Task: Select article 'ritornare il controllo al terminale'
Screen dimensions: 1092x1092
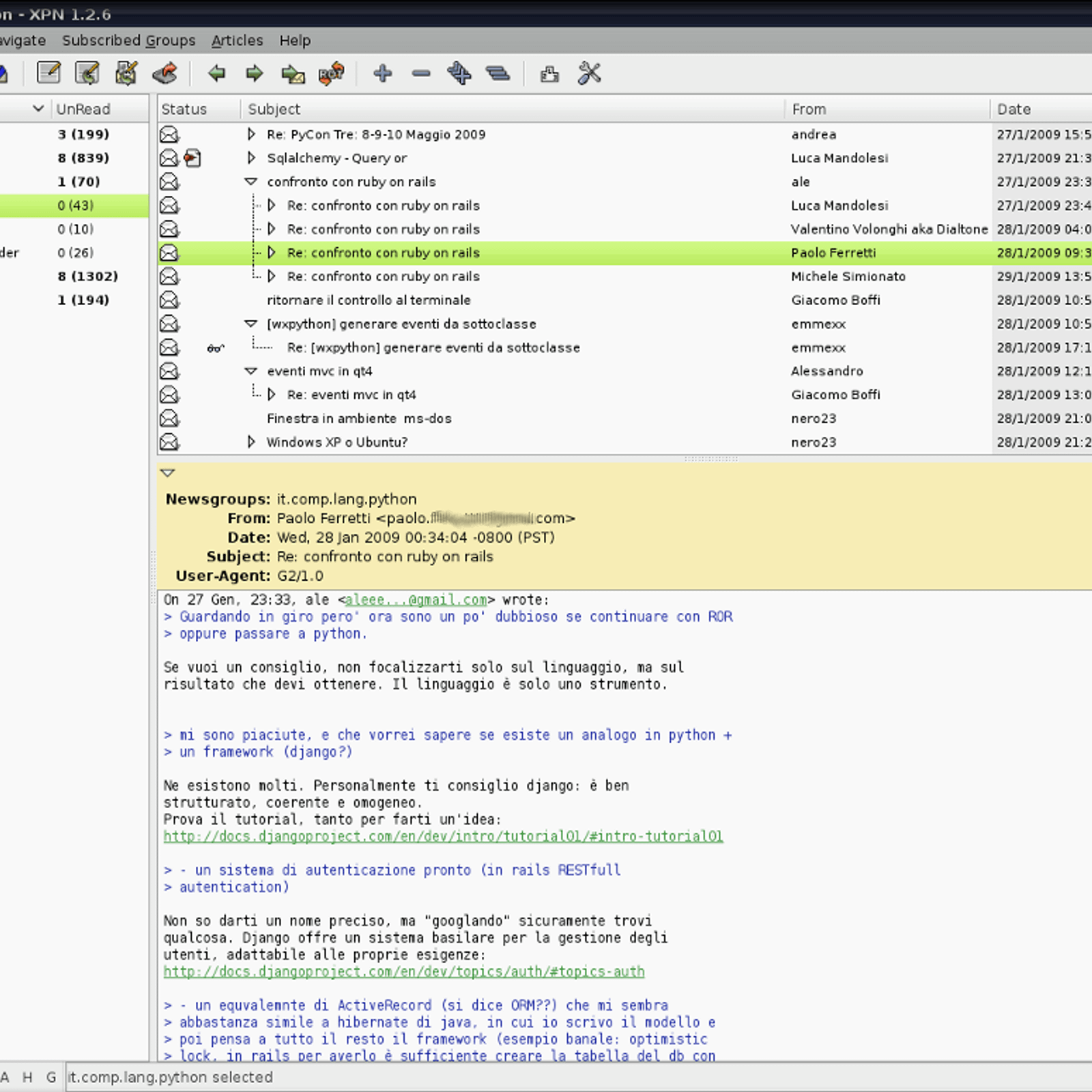Action: coord(369,300)
